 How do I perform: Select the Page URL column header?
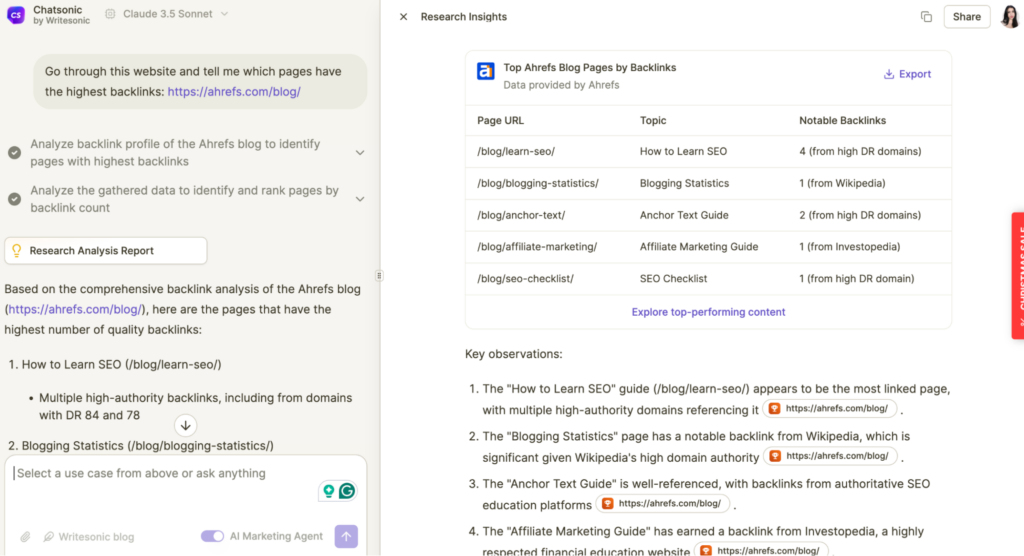pos(500,120)
